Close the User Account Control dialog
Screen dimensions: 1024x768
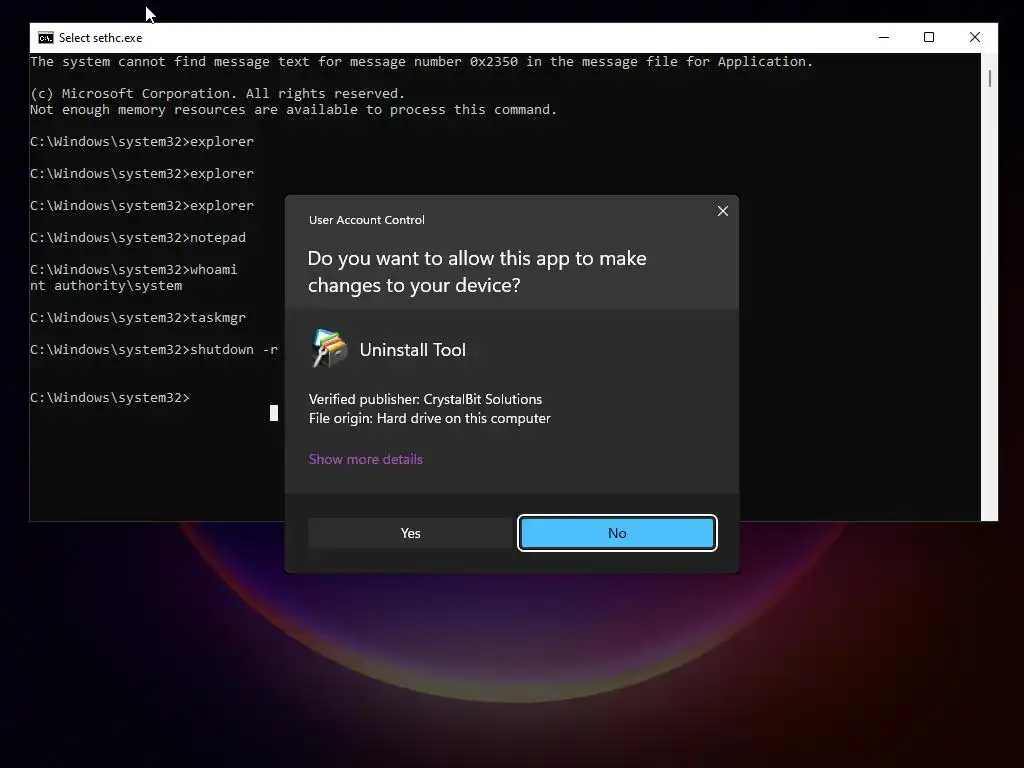722,211
